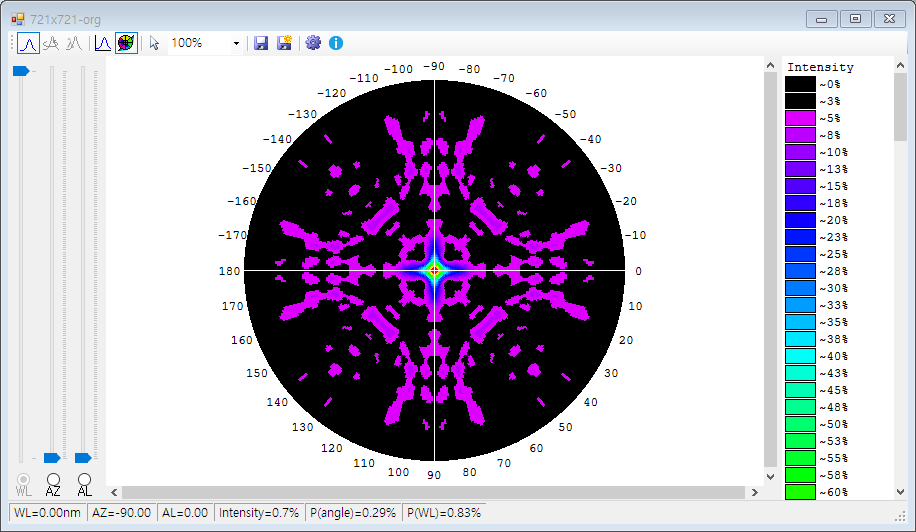The width and height of the screenshot is (916, 532).
Task: Click the AZ slider thumb at bottom
Action: tap(52, 457)
